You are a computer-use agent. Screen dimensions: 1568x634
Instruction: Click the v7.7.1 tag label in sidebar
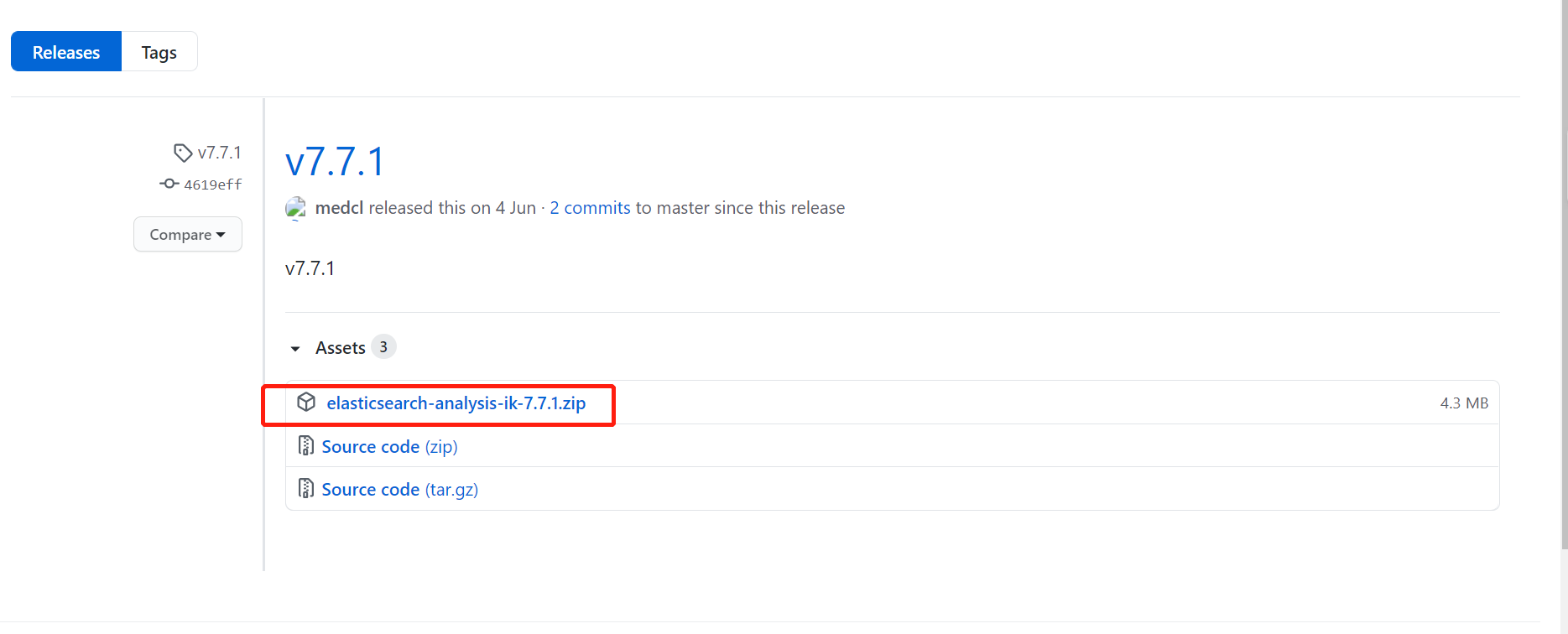[219, 153]
